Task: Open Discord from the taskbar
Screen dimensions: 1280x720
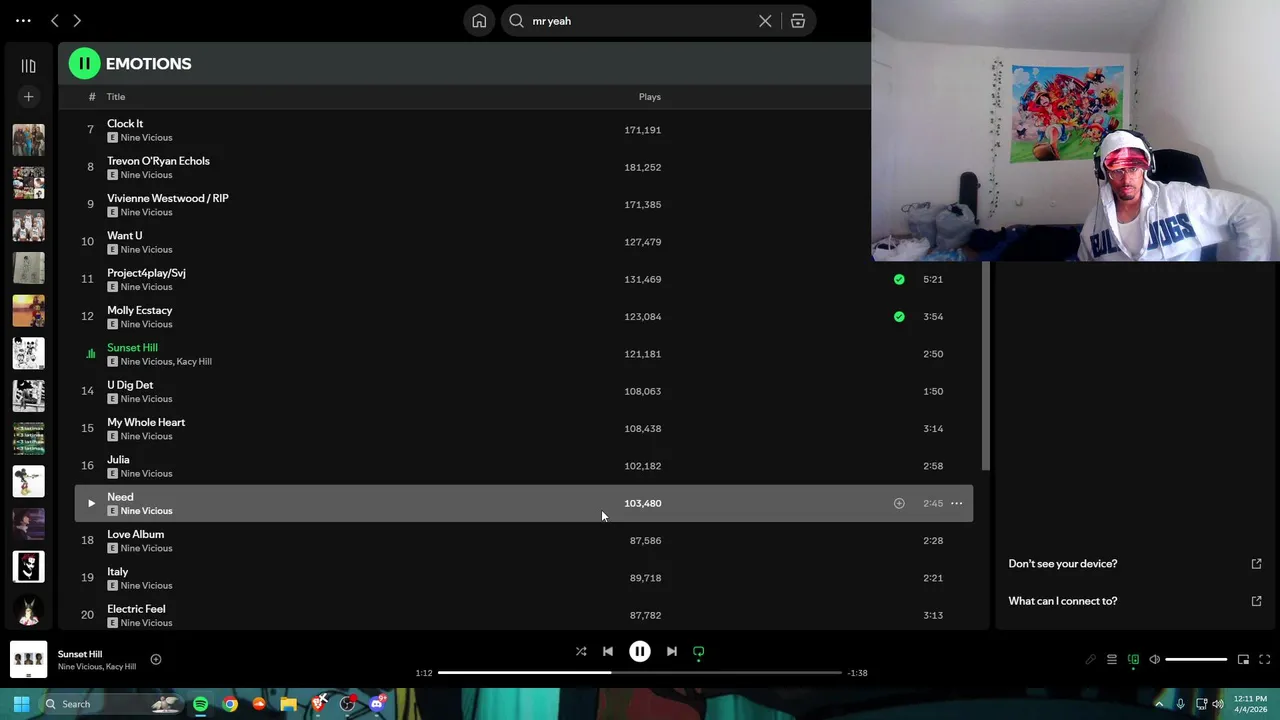Action: click(377, 704)
